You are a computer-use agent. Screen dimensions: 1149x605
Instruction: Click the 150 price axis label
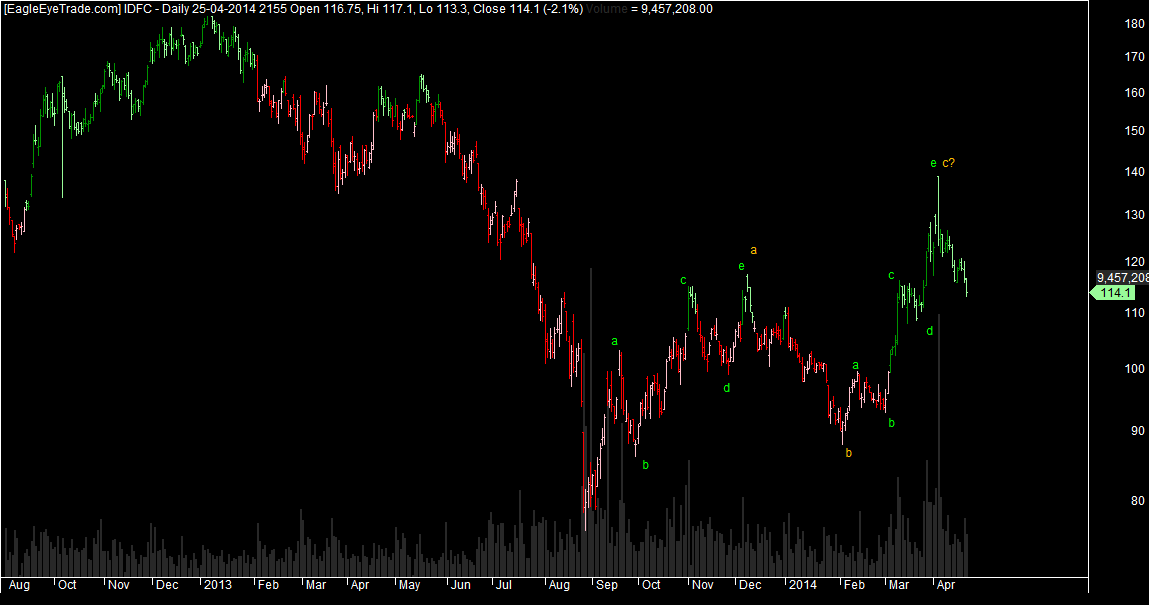(1134, 131)
